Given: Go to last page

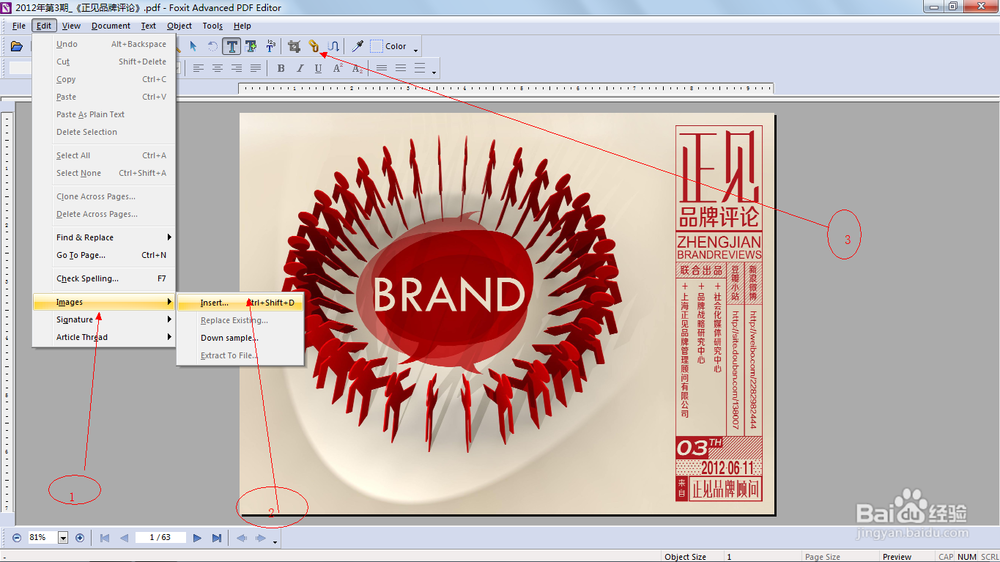Looking at the screenshot, I should point(216,538).
